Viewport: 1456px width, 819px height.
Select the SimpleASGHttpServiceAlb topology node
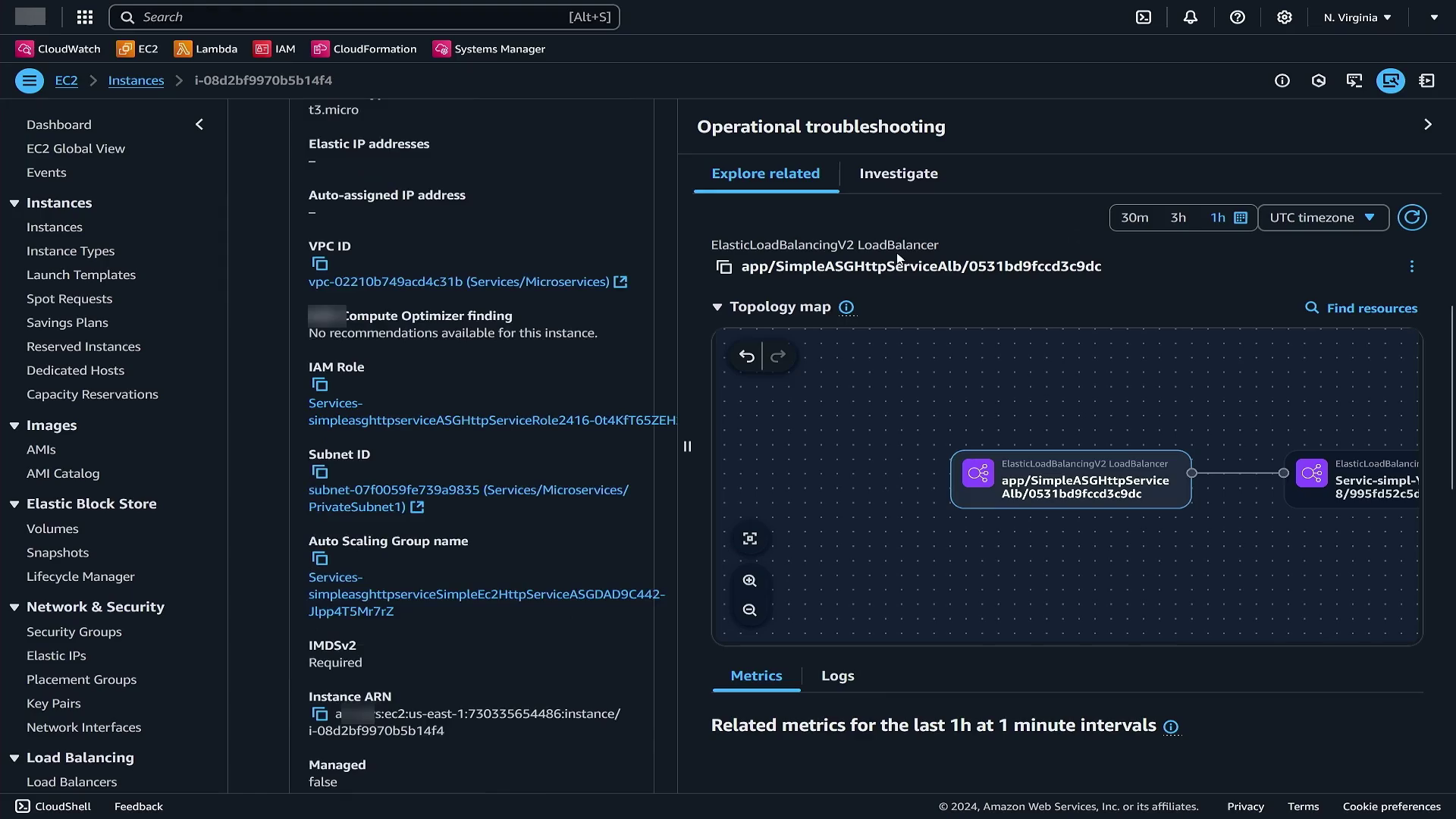(x=1071, y=479)
